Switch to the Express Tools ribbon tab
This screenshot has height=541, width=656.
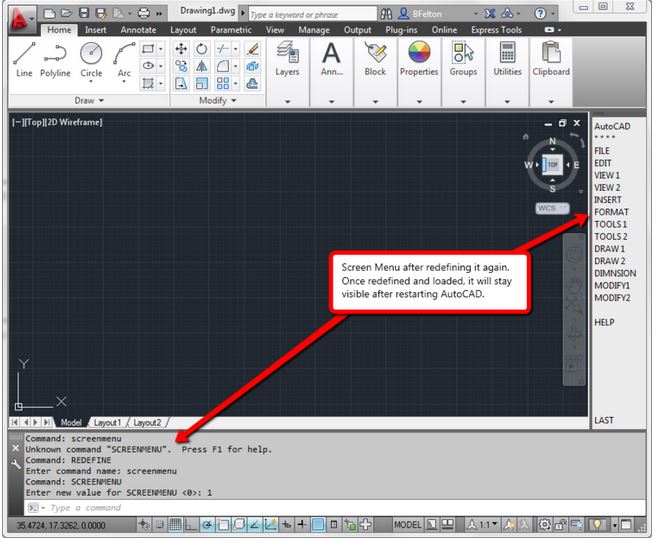point(496,30)
